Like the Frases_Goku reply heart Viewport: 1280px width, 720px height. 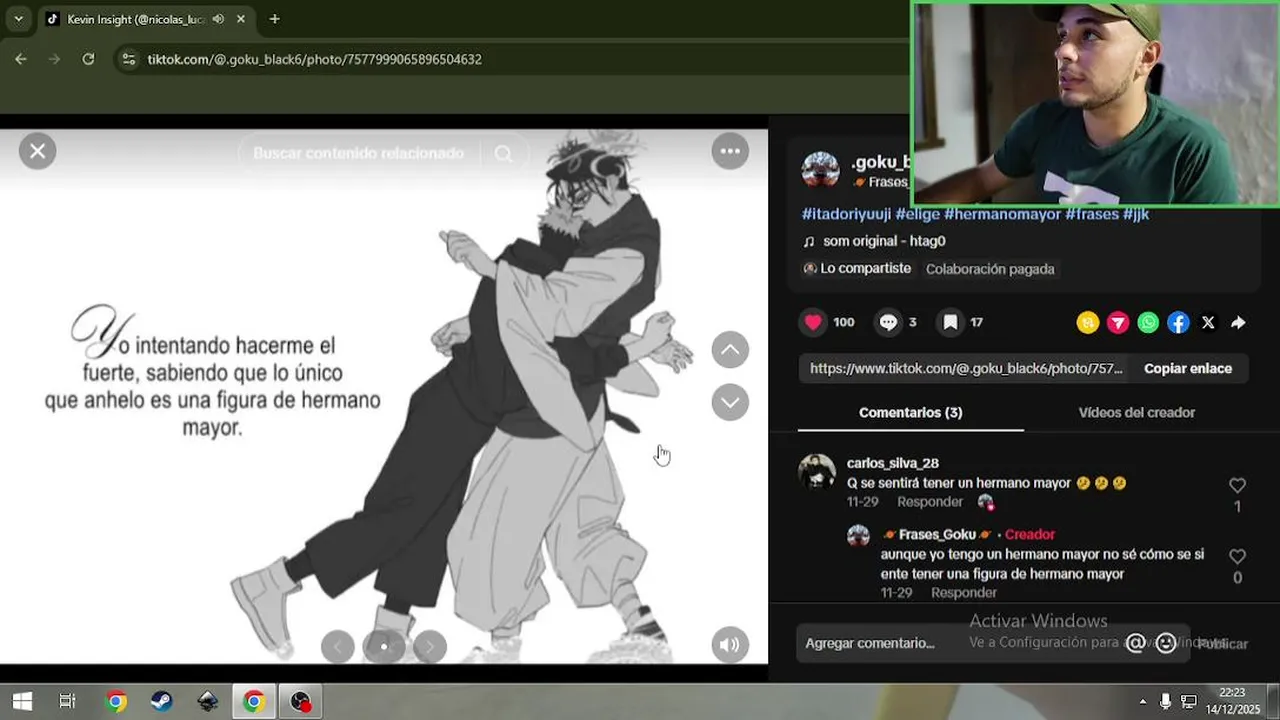tap(1237, 557)
